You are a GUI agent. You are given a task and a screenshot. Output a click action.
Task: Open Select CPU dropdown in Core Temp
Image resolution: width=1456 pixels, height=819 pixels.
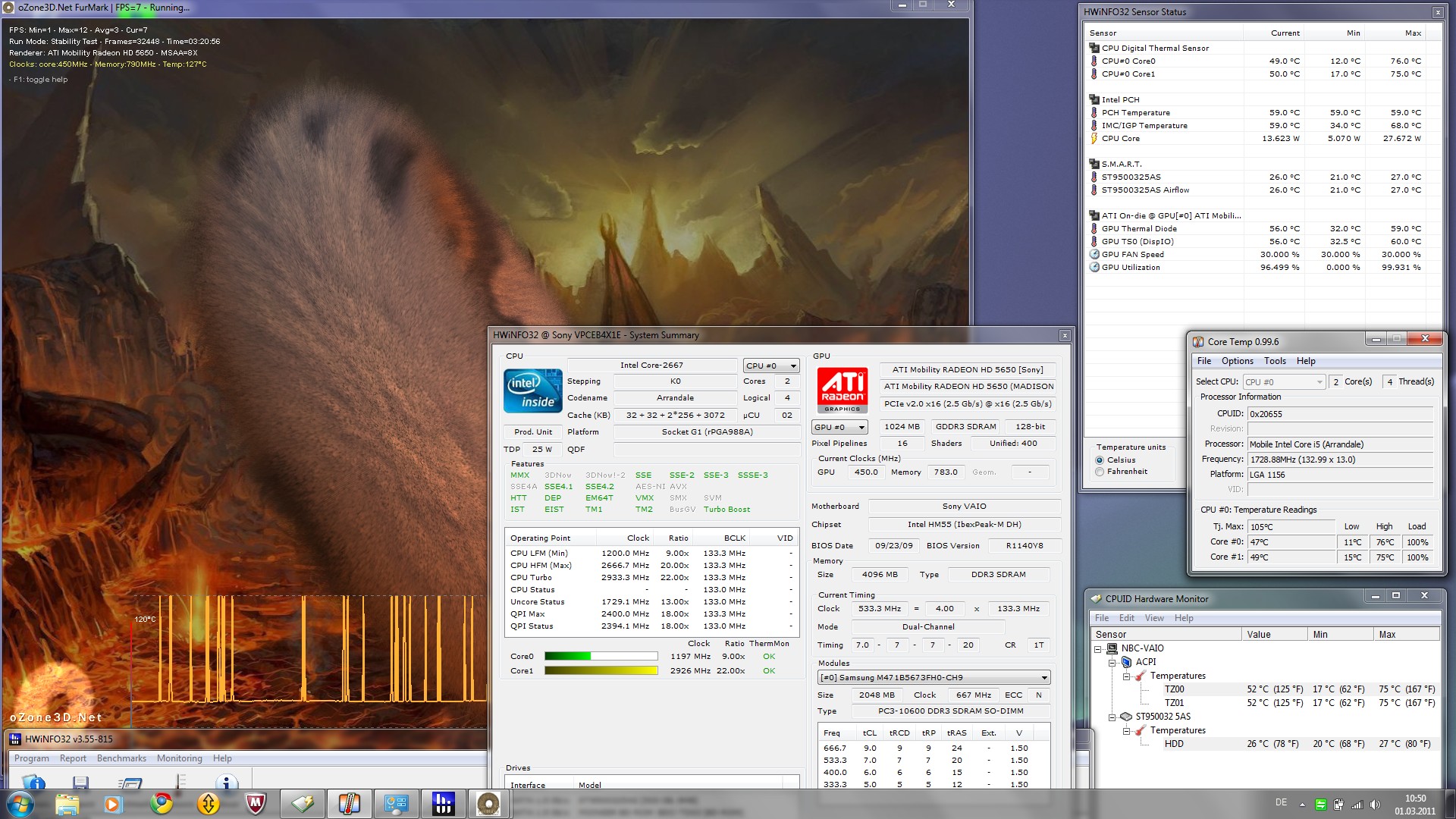[x=1284, y=382]
